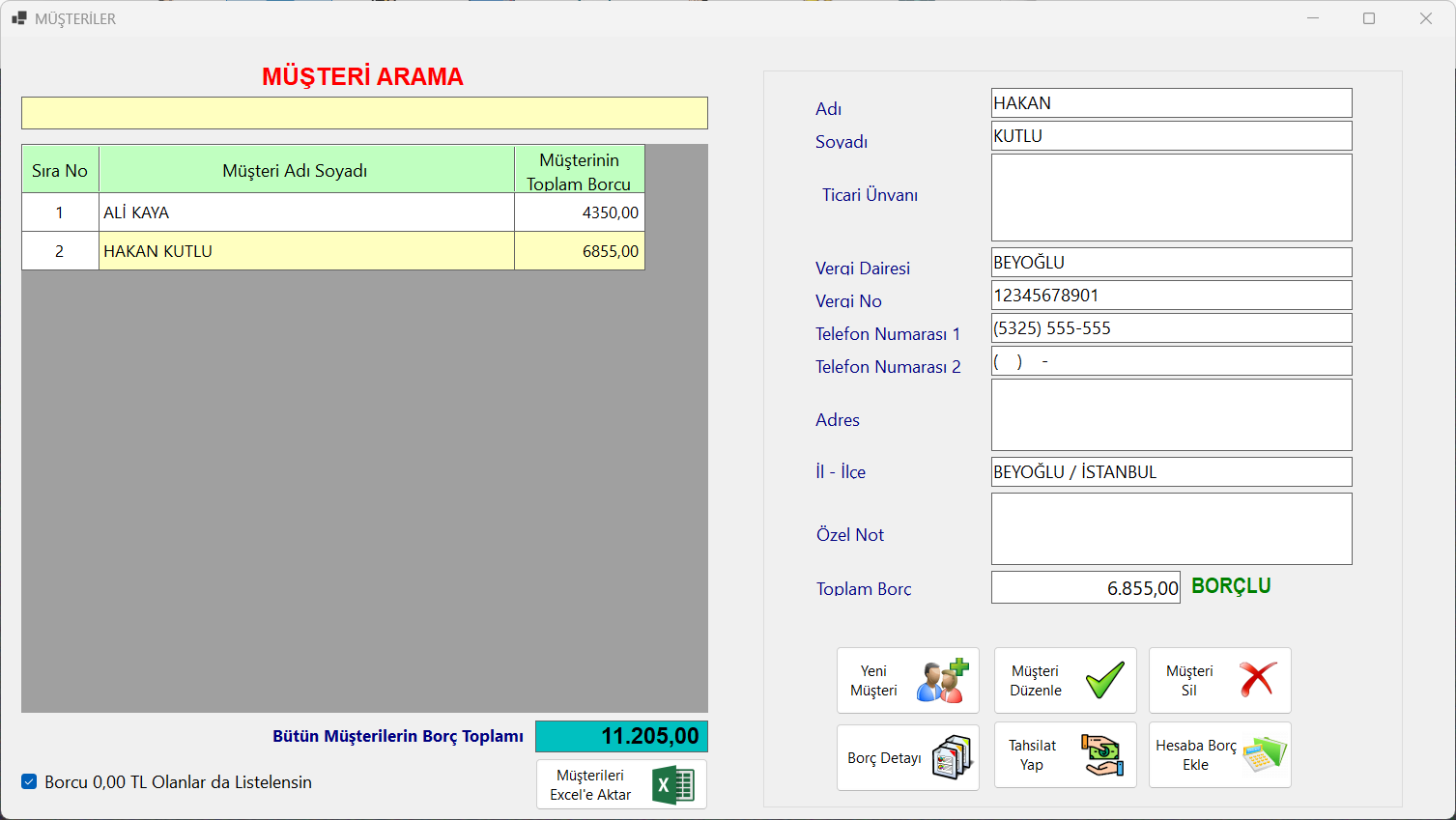Viewport: 1456px width, 820px height.
Task: Click the green checkmark Müşteri Düzenle icon
Action: coord(1104,681)
